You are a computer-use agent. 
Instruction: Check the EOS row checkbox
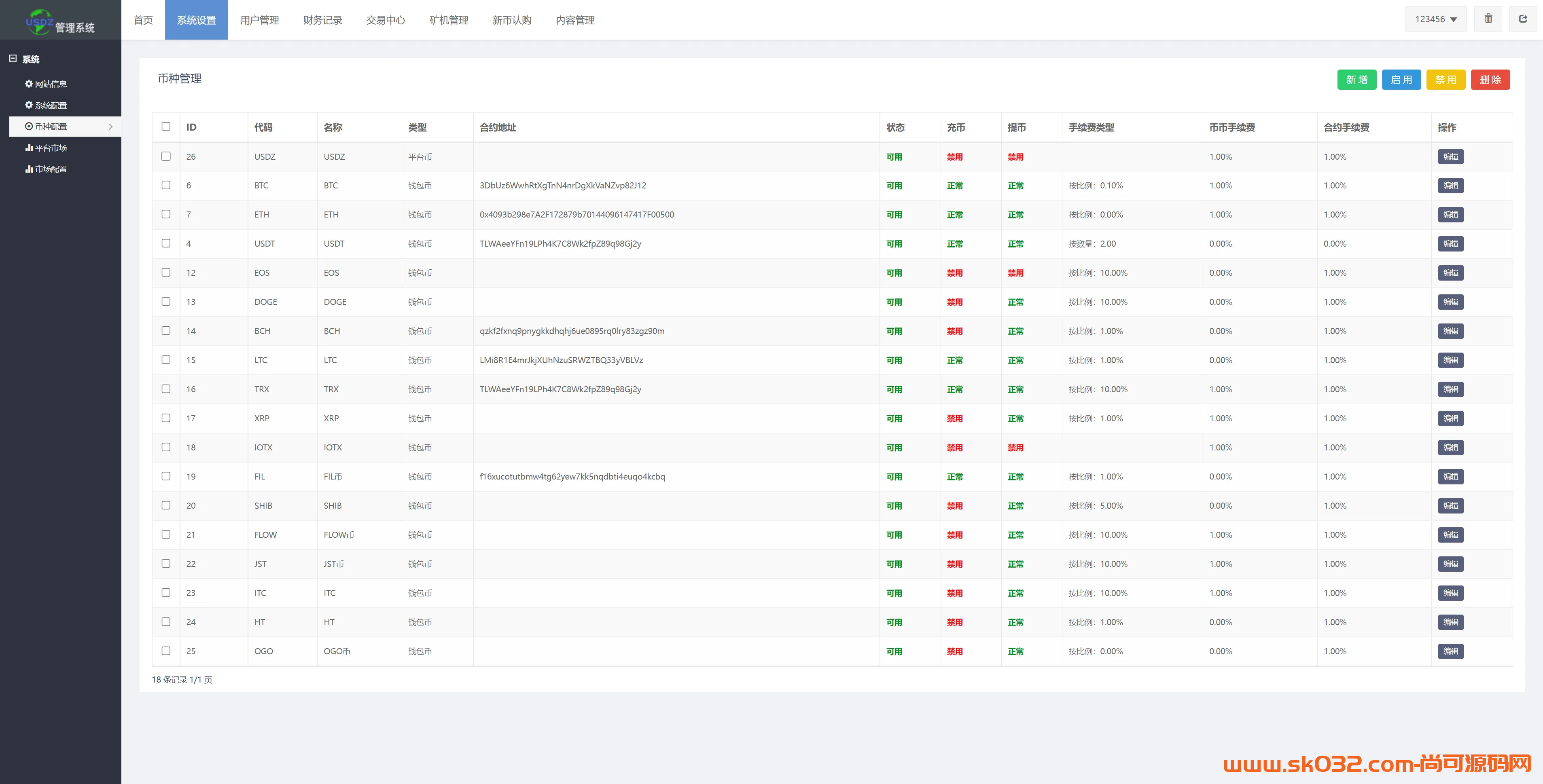[x=166, y=272]
